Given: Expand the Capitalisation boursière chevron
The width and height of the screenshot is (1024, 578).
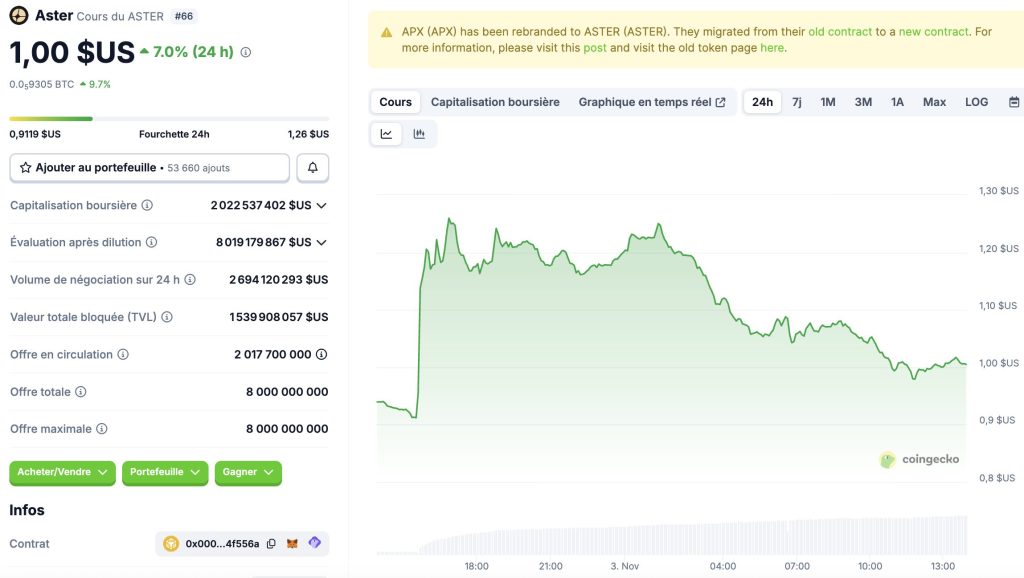Looking at the screenshot, I should (320, 205).
